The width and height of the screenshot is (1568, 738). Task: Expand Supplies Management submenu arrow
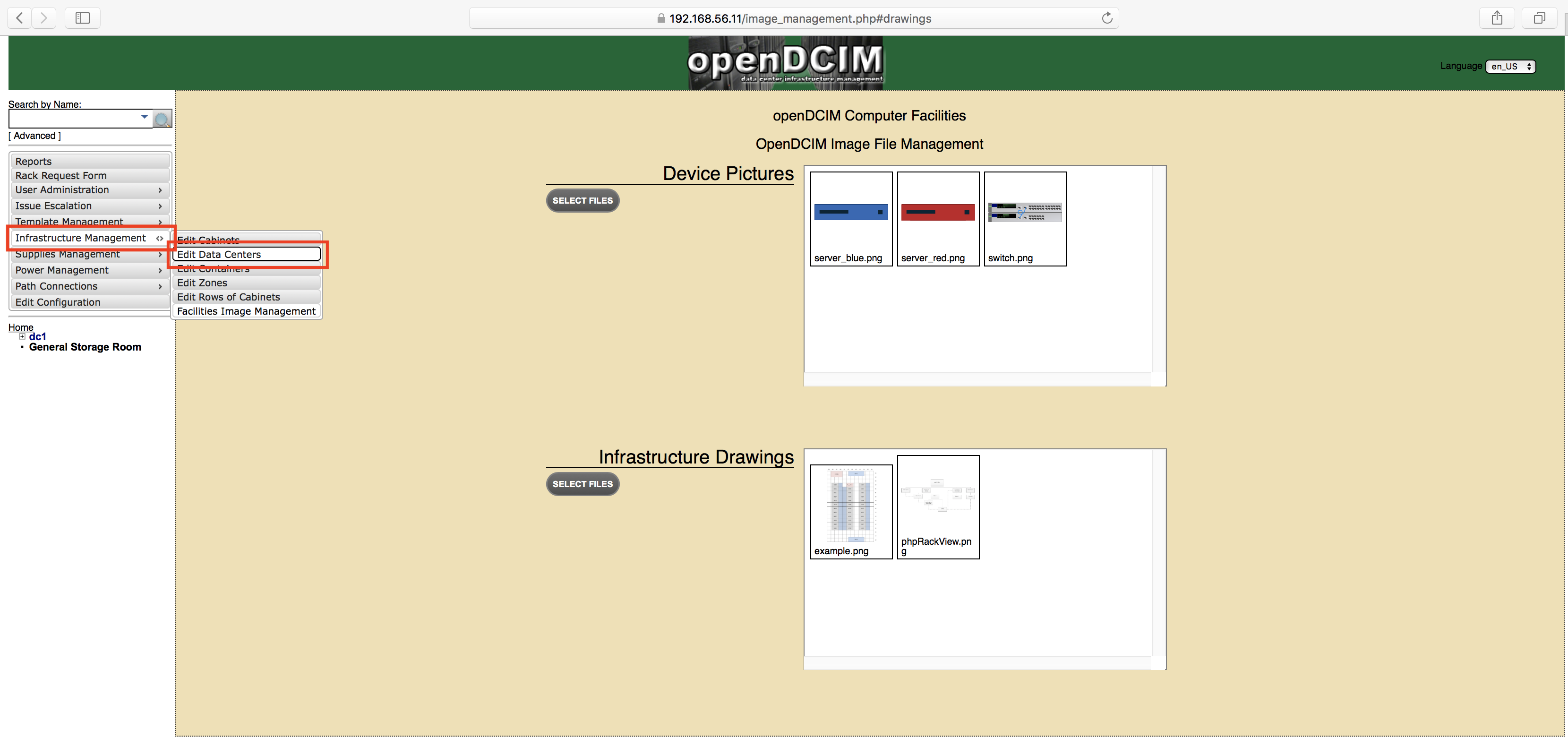pyautogui.click(x=160, y=255)
